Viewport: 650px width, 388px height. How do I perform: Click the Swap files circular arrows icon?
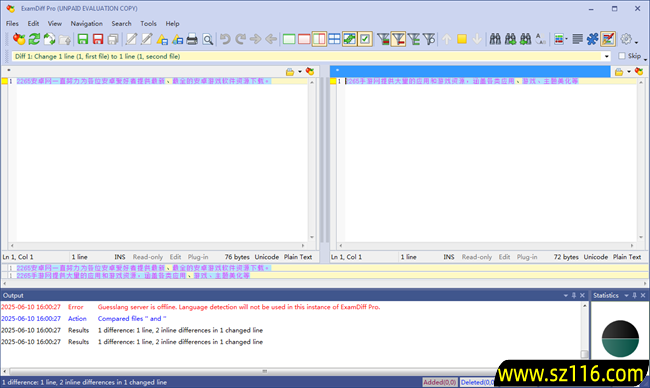(49, 39)
